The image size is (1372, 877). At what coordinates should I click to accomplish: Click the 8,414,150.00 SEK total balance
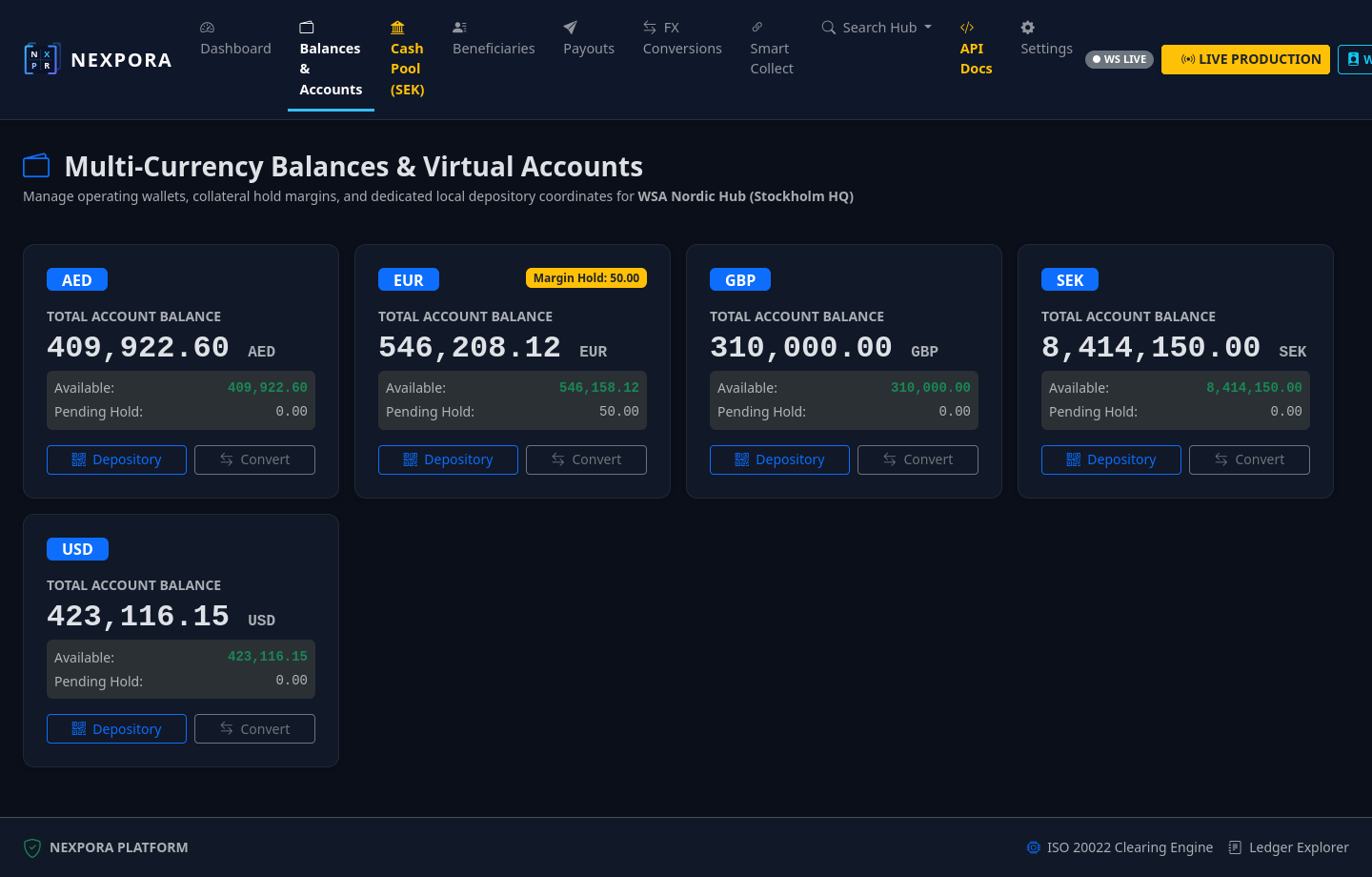1174,348
